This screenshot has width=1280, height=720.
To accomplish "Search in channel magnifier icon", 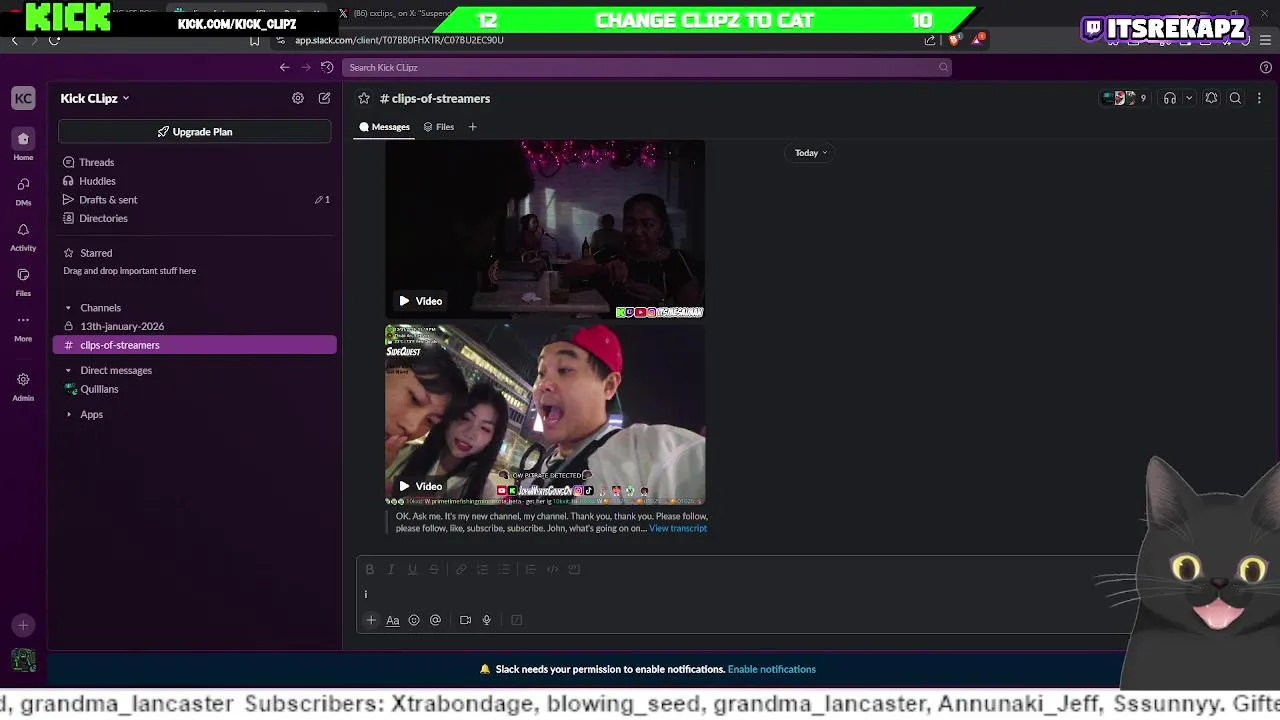I will 1235,98.
